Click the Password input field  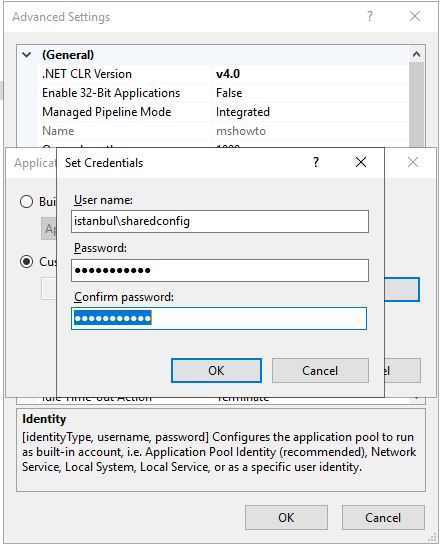(220, 270)
